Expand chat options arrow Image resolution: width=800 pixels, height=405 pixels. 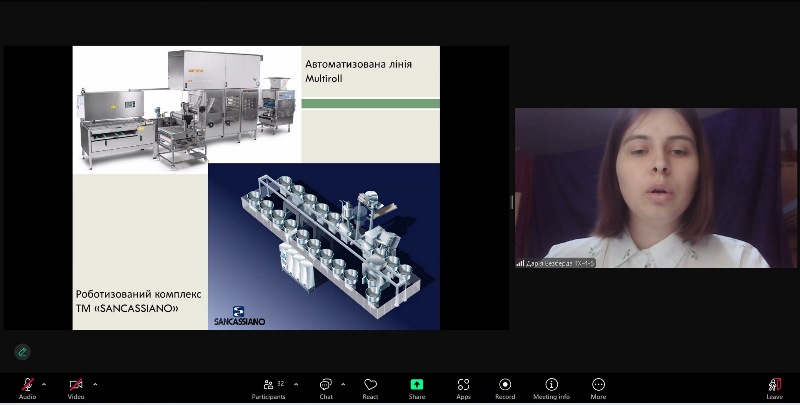click(343, 384)
